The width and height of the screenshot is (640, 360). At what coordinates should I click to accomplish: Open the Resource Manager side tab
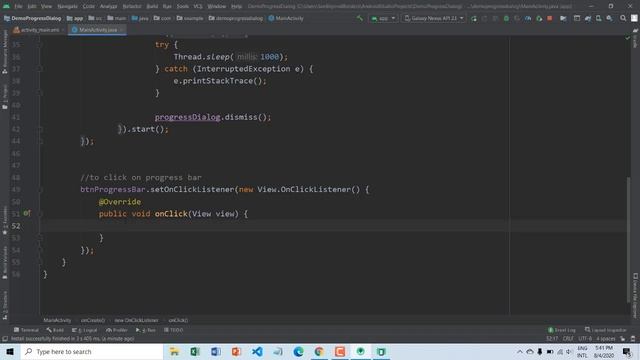[4, 52]
